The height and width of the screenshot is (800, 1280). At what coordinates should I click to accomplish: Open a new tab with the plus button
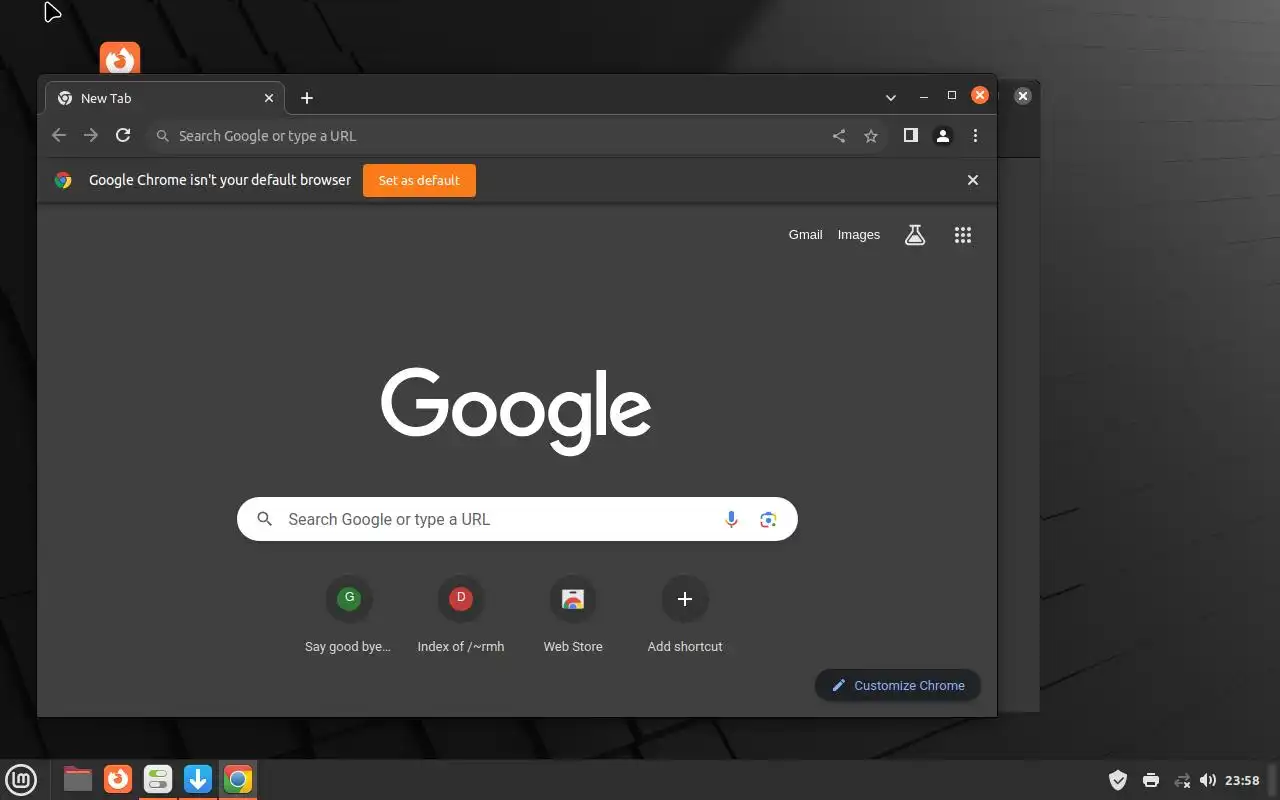(x=307, y=98)
